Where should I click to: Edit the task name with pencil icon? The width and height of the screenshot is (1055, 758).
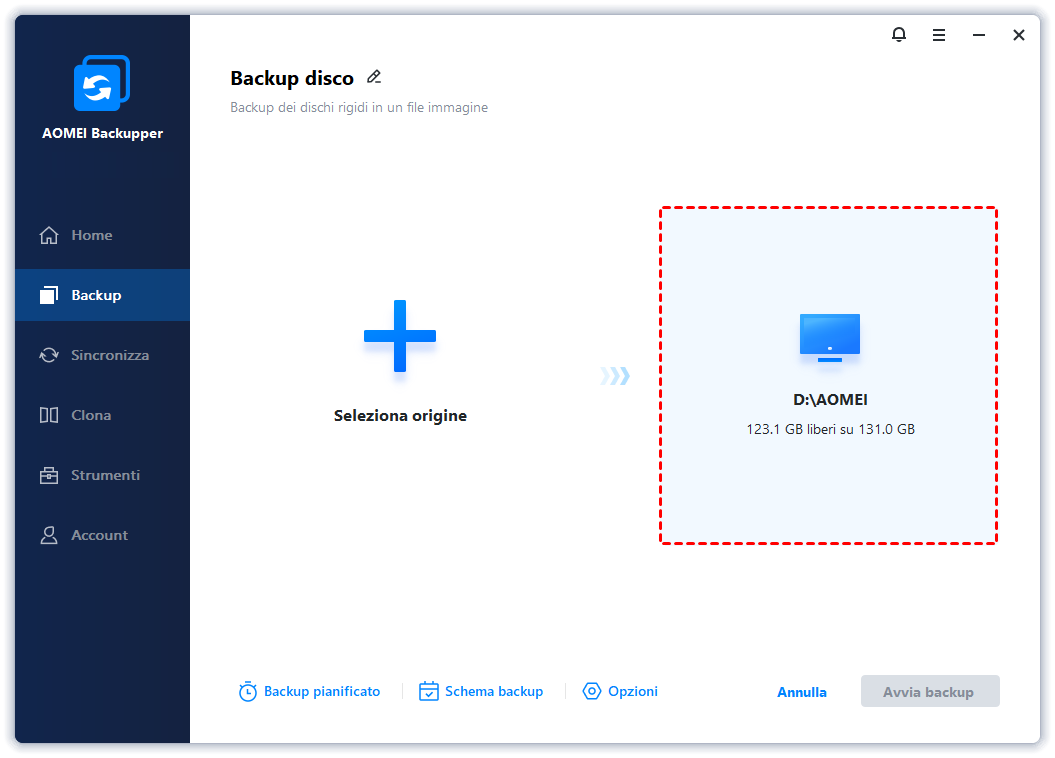pyautogui.click(x=374, y=77)
